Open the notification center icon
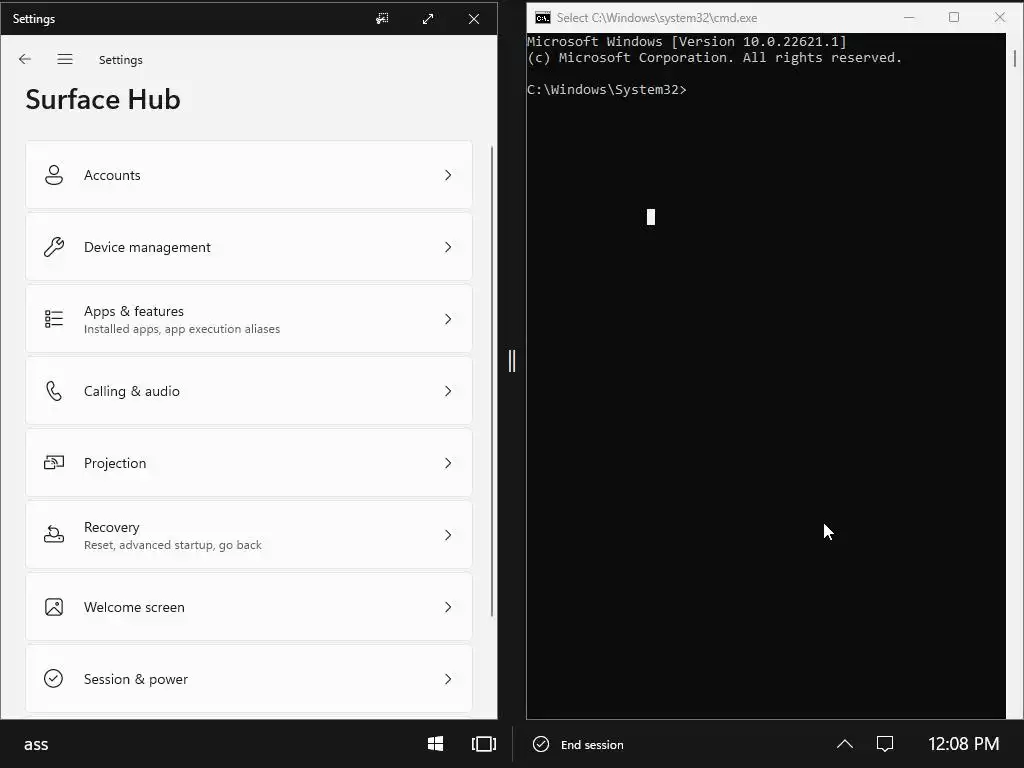This screenshot has height=768, width=1024. [885, 744]
